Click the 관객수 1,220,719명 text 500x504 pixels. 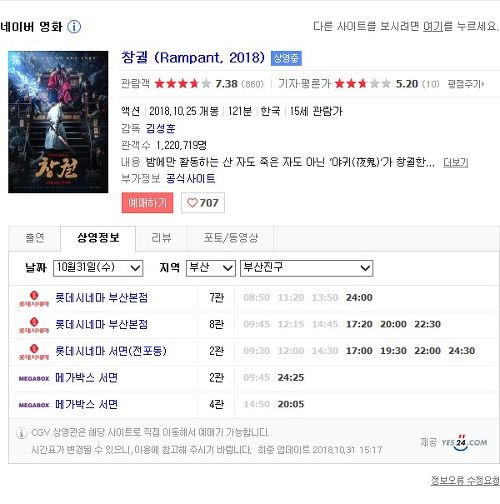[x=164, y=145]
